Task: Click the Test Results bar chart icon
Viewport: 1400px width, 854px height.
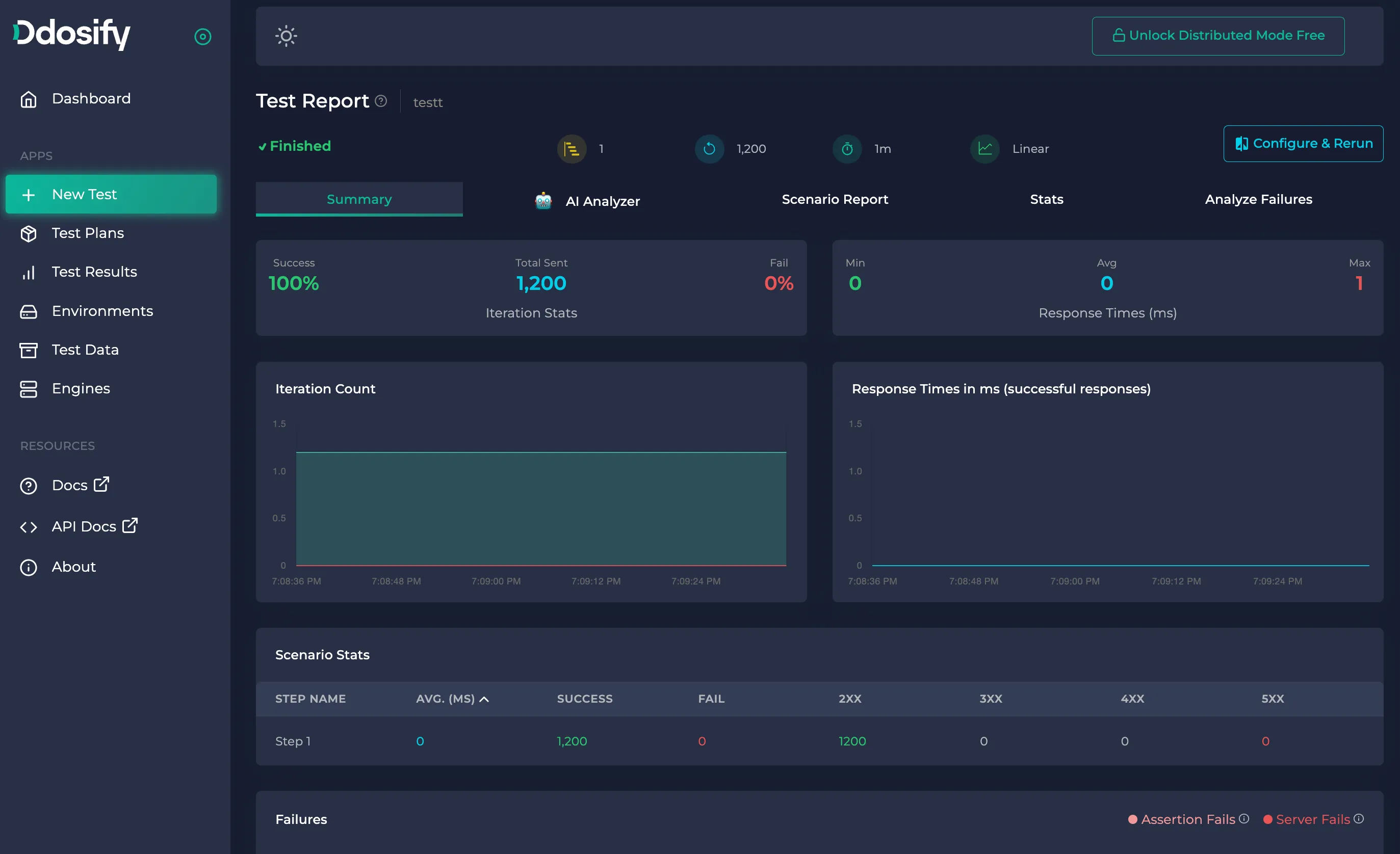Action: click(29, 273)
